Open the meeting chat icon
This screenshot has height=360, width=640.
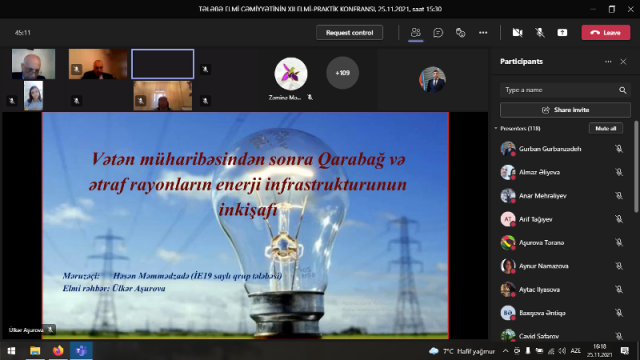pos(438,33)
